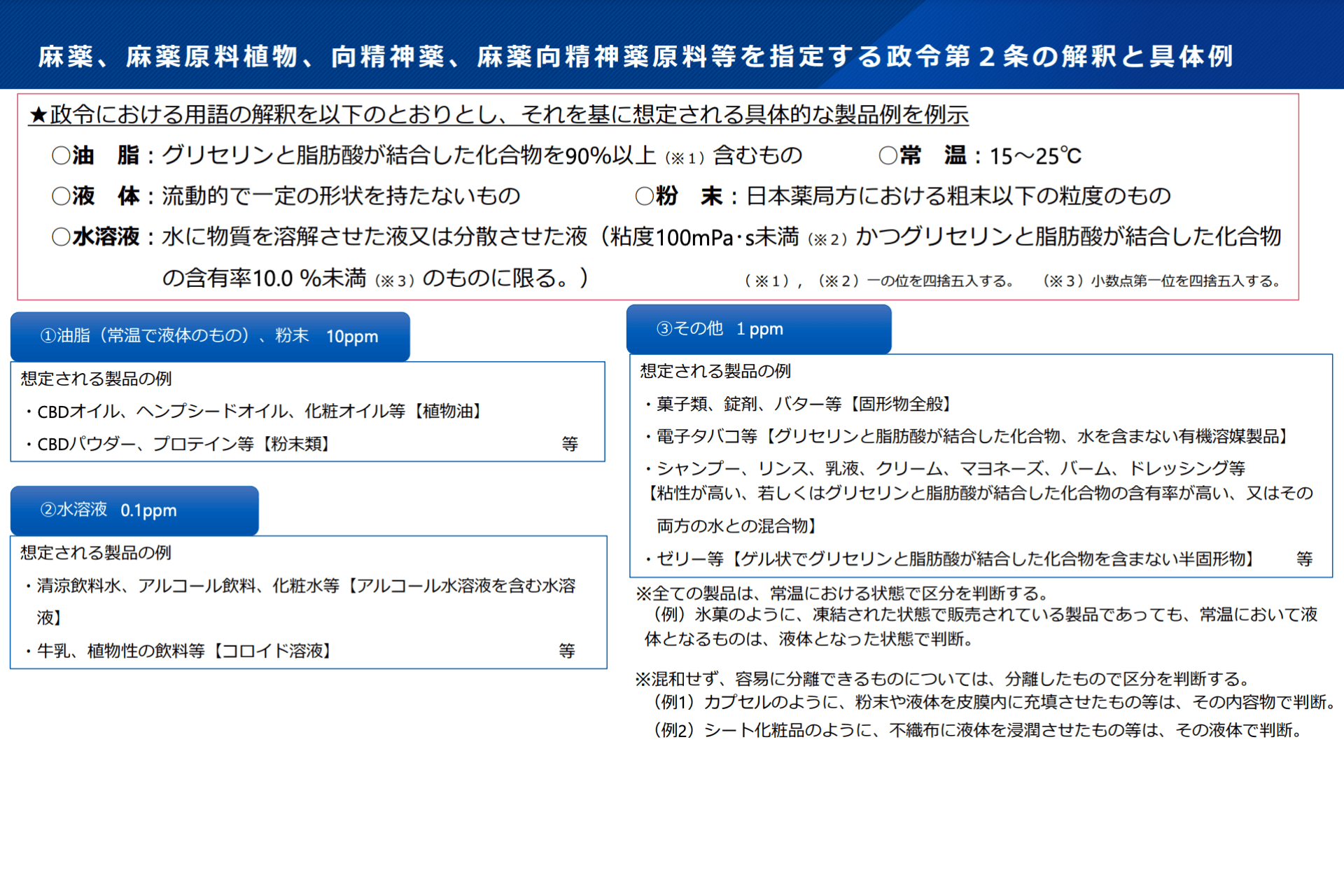Click the circle bullet beside 油脂

click(61, 155)
